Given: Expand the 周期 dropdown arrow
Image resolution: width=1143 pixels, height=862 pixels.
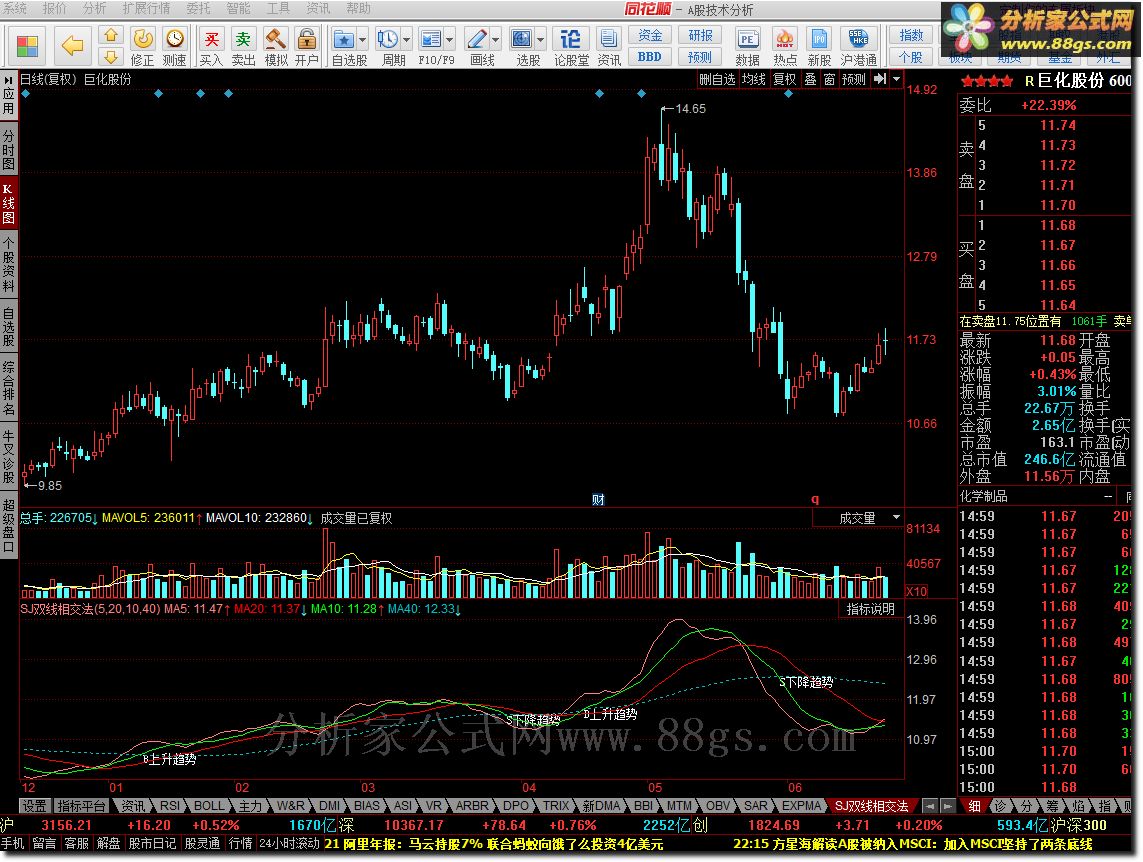Looking at the screenshot, I should click(x=406, y=39).
